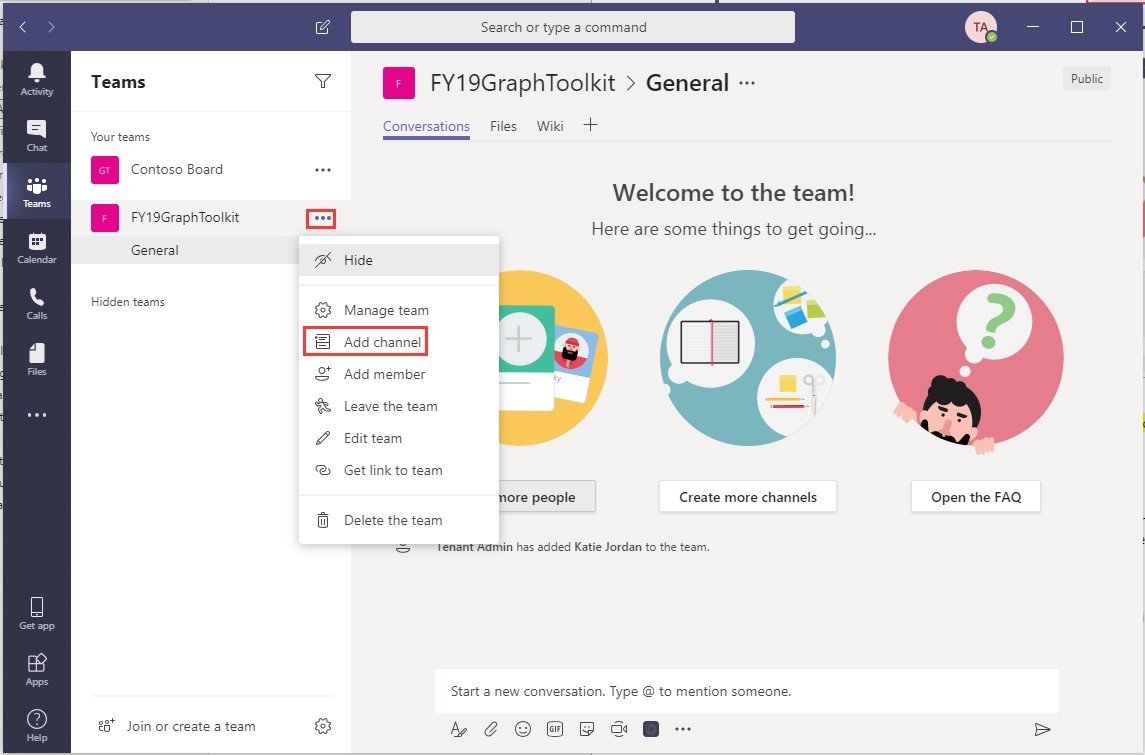This screenshot has width=1145, height=755.
Task: Click the Start a new conversation box
Action: pos(747,691)
